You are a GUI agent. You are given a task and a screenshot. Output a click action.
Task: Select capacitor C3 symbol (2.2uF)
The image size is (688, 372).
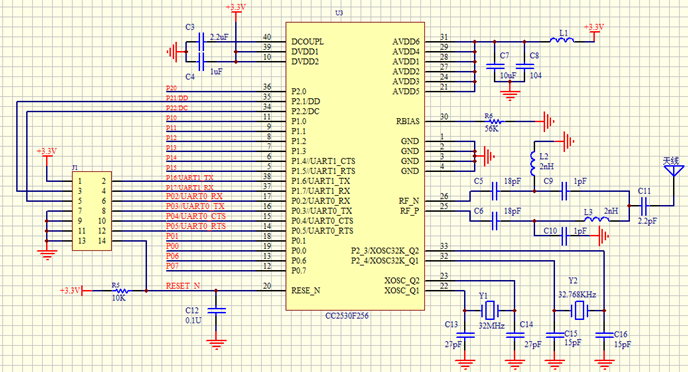(202, 42)
